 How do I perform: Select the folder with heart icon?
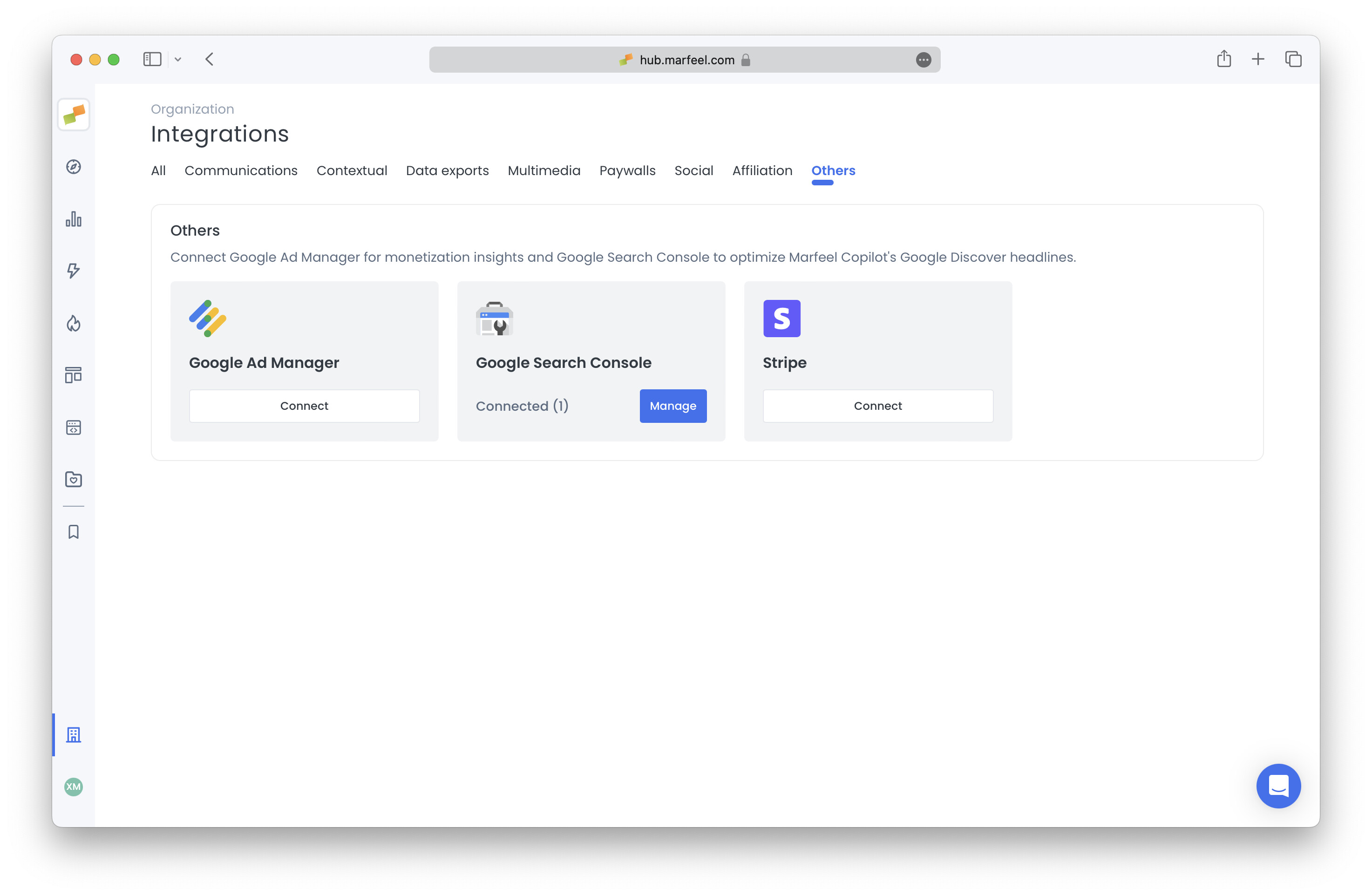[x=73, y=479]
